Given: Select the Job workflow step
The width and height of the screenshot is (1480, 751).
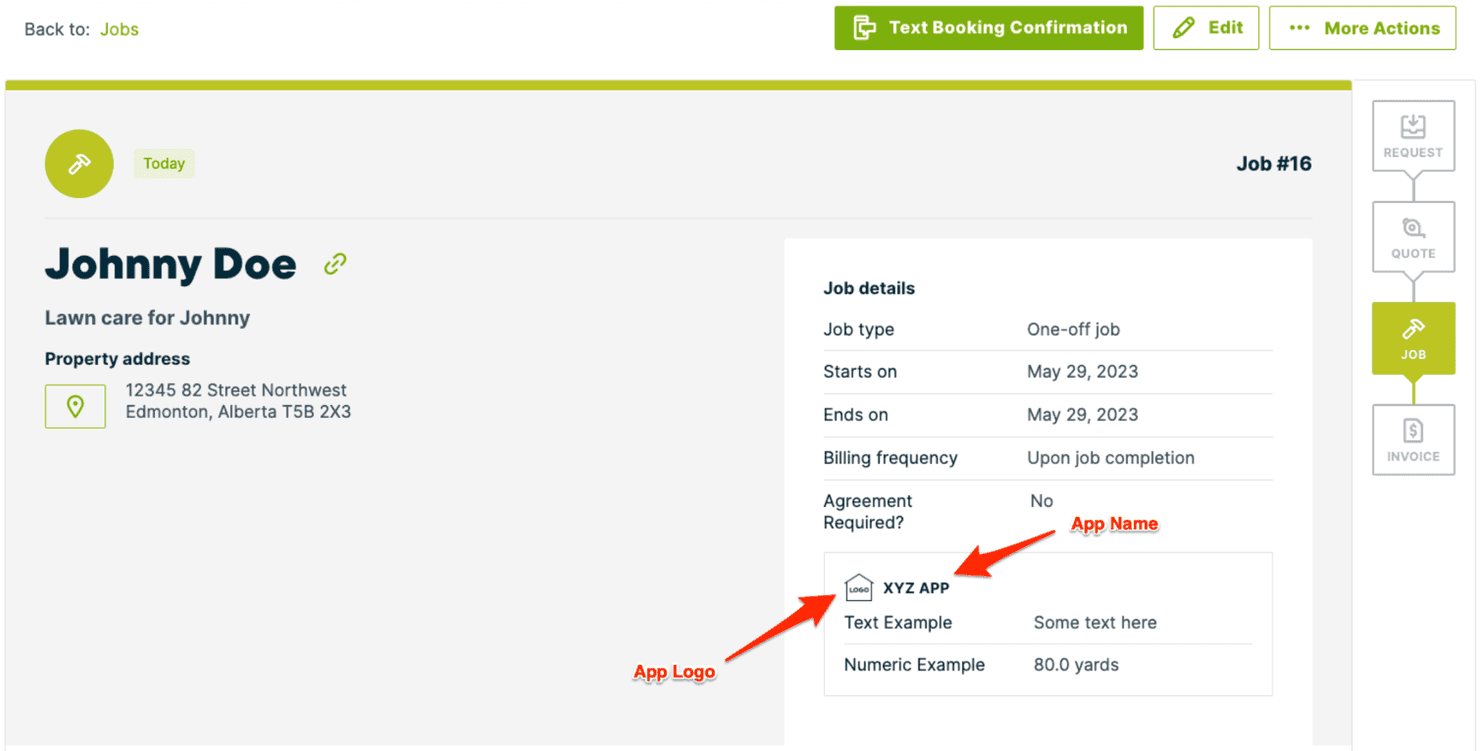Looking at the screenshot, I should click(1413, 339).
